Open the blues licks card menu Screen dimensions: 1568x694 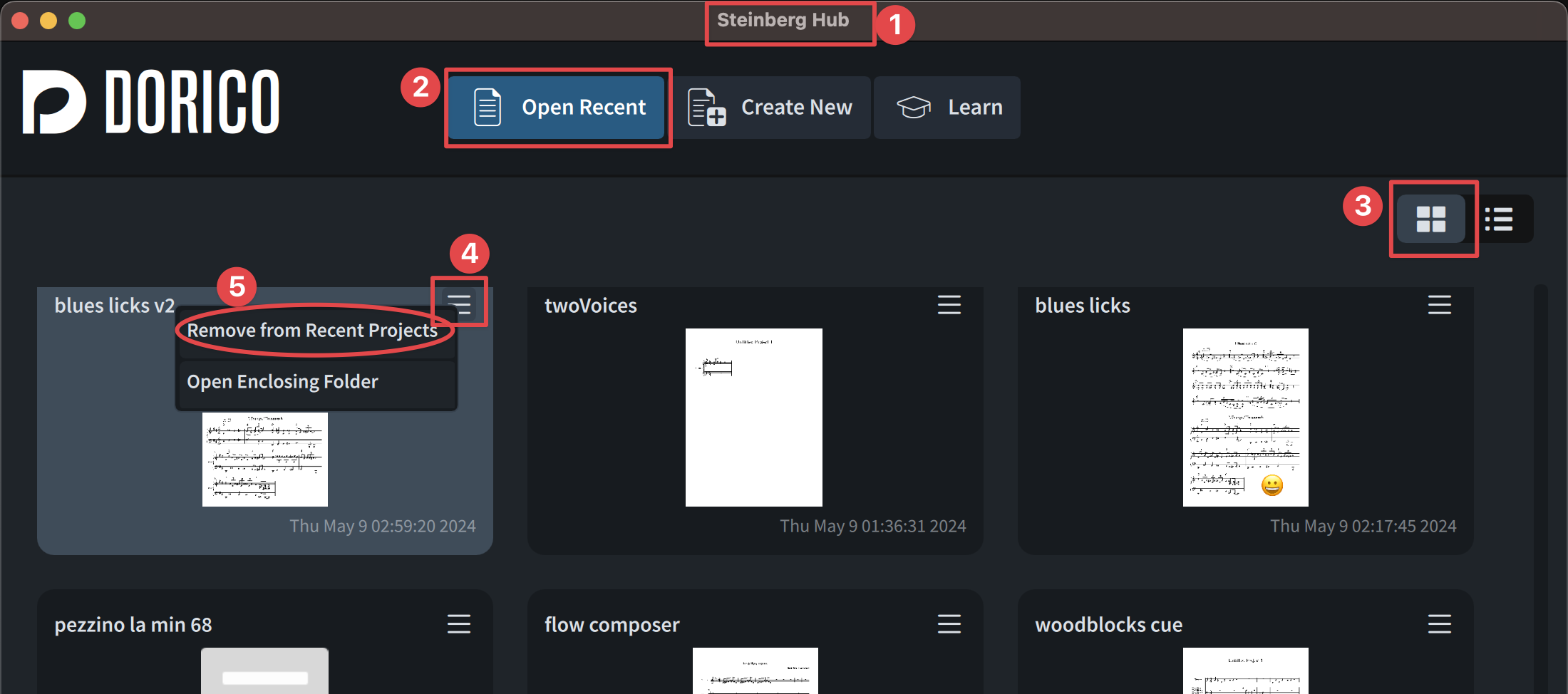coord(1439,305)
